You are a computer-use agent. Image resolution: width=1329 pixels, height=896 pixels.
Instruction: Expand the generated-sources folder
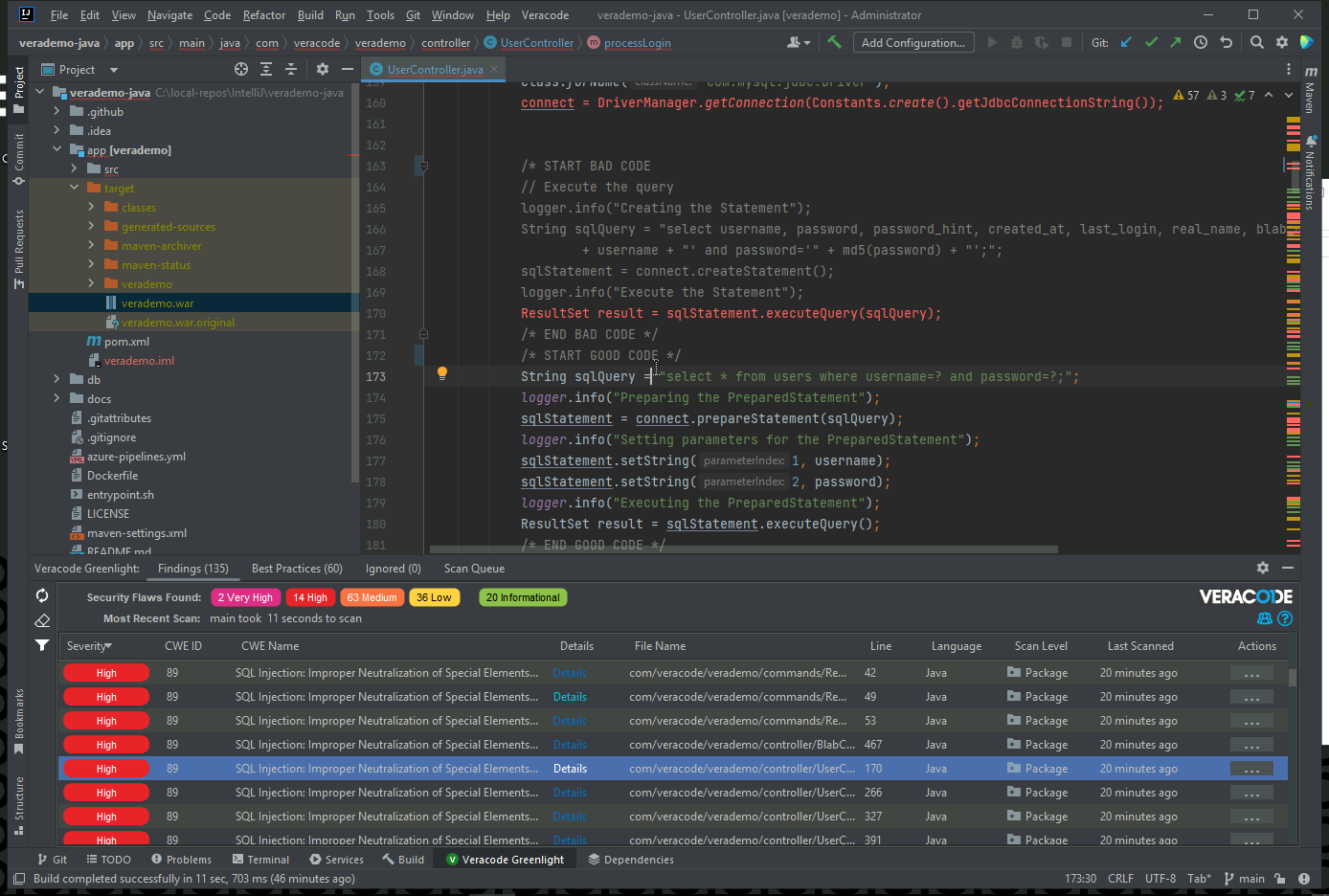click(x=91, y=226)
